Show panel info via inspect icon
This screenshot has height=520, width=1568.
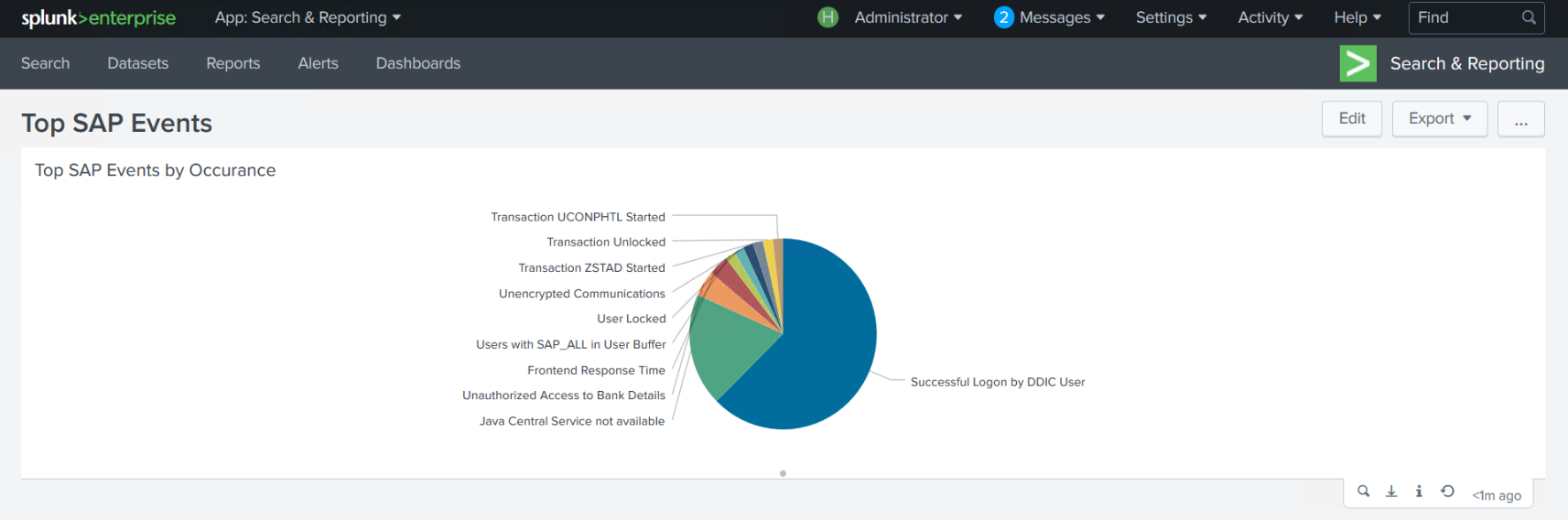tap(1419, 492)
